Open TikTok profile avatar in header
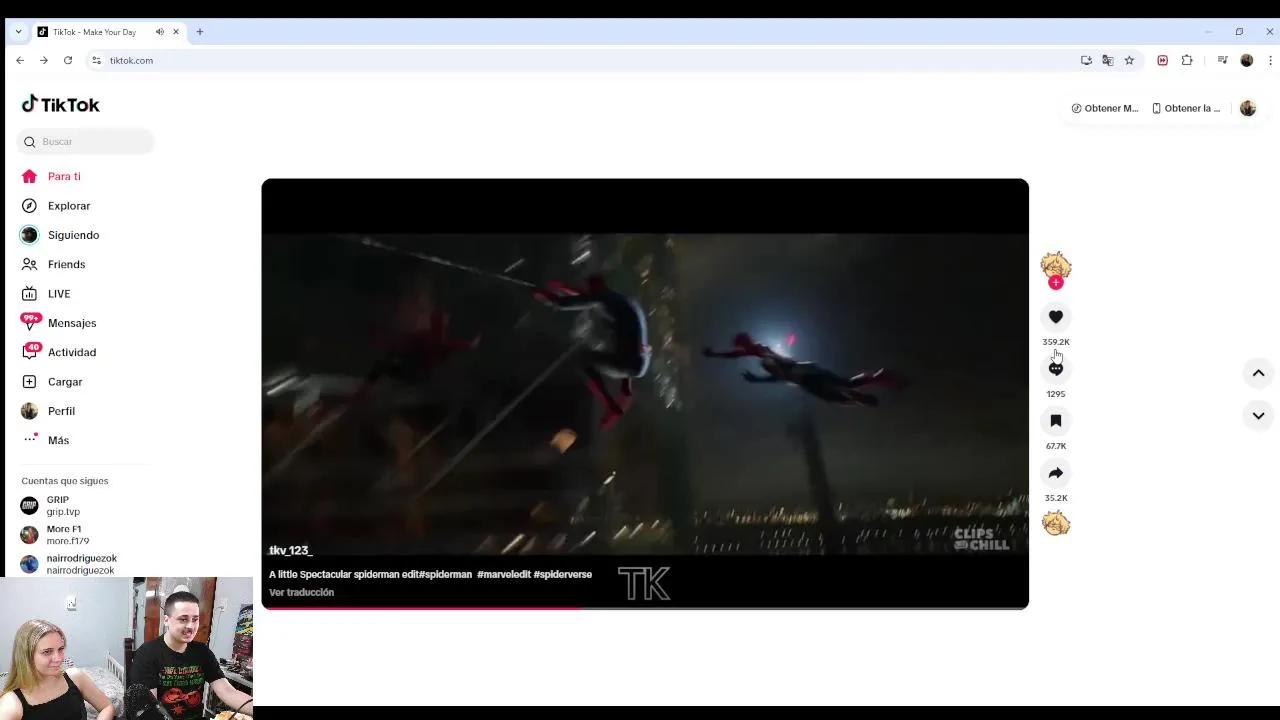 1248,108
